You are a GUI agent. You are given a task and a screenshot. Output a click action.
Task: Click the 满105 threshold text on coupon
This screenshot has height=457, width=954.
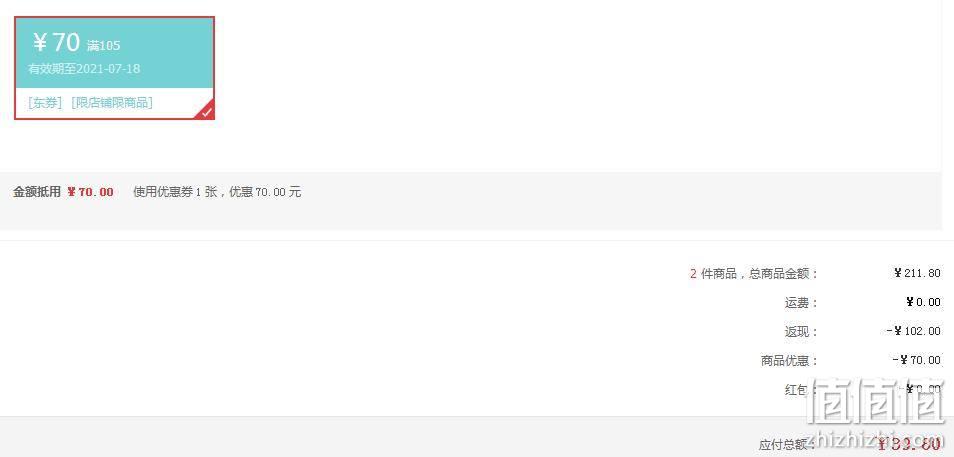pos(103,46)
